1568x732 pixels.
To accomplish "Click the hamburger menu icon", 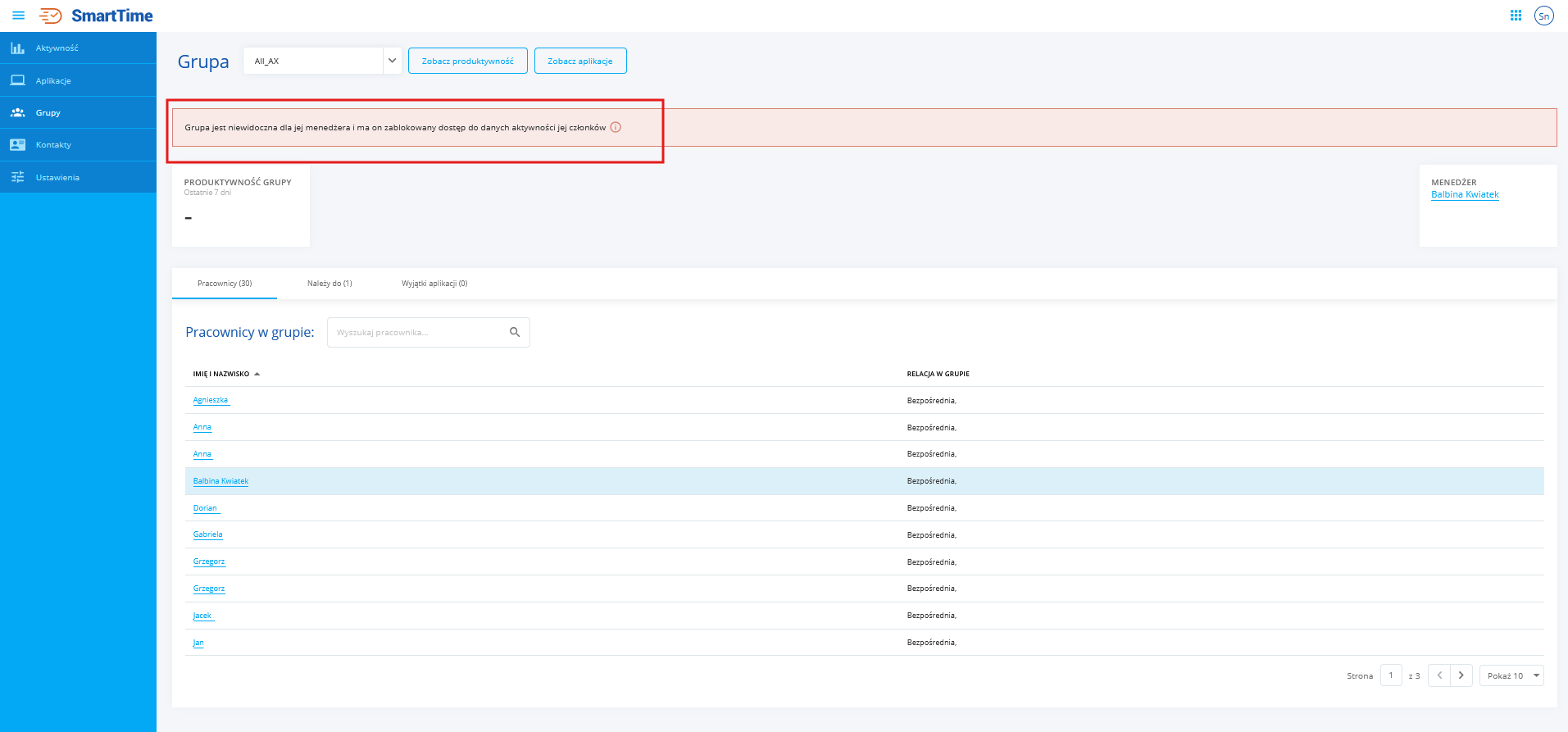I will pos(18,16).
